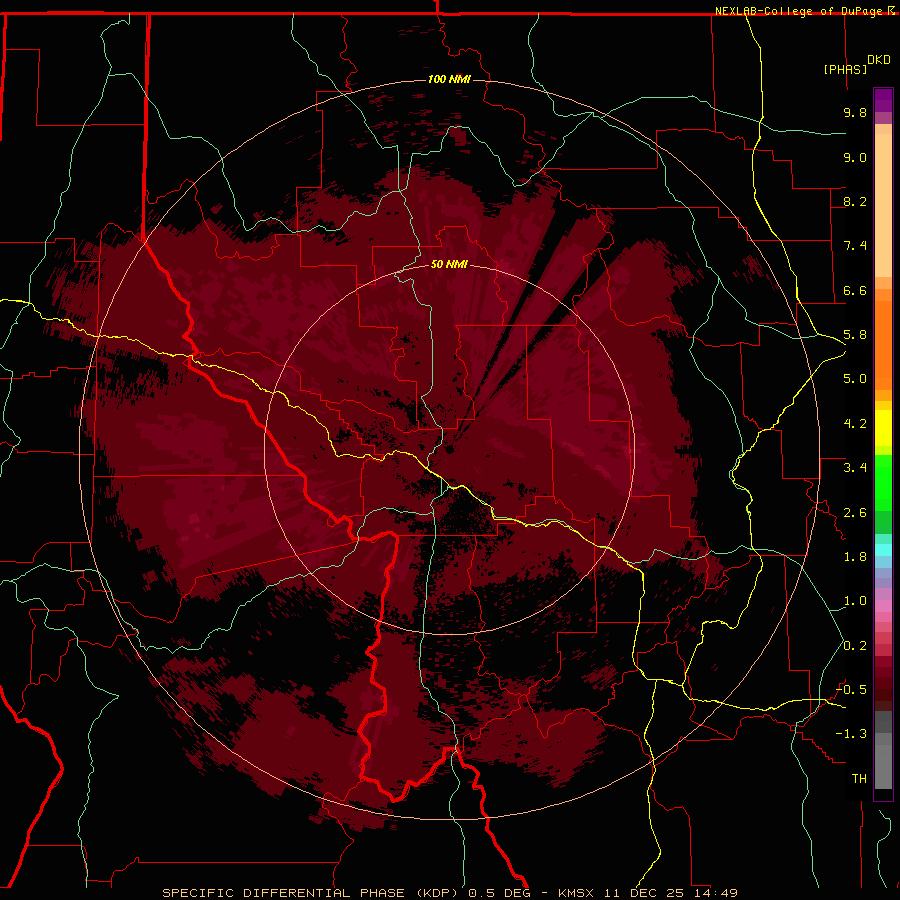This screenshot has height=900, width=900.
Task: Click the DKD label above the legend
Action: (x=879, y=60)
